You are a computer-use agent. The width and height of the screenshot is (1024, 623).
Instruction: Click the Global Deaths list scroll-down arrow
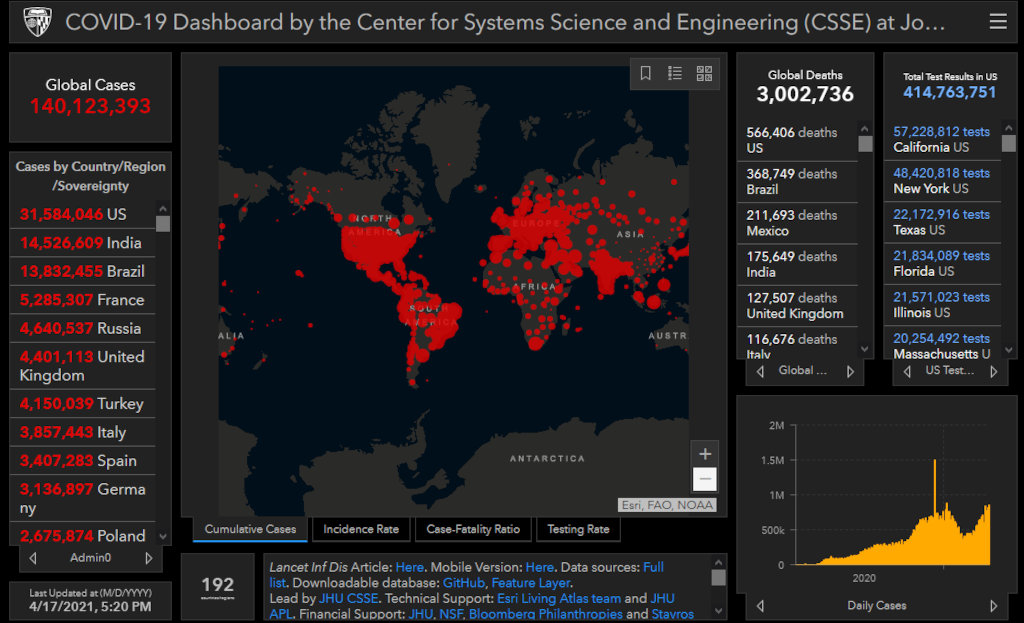(865, 349)
